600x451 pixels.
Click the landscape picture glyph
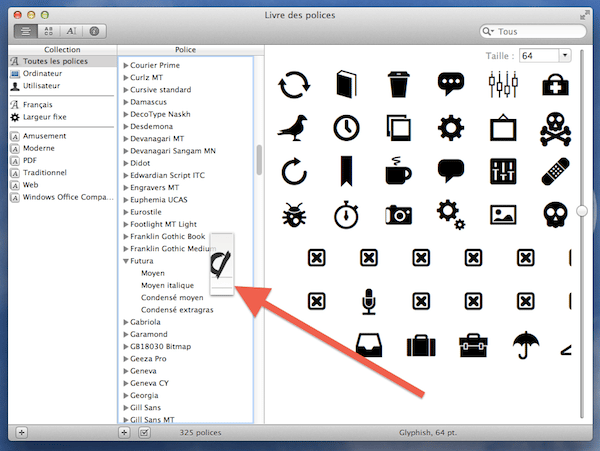point(503,215)
